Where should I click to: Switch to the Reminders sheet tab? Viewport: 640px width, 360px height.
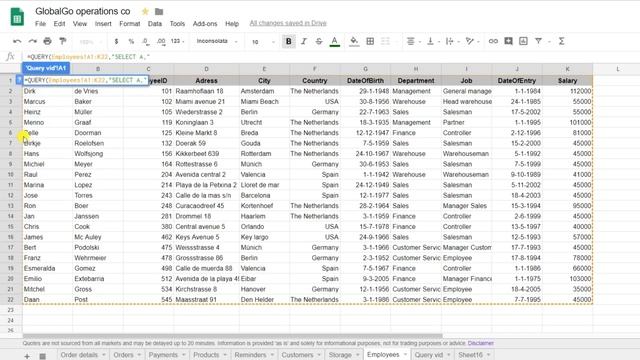pos(254,355)
